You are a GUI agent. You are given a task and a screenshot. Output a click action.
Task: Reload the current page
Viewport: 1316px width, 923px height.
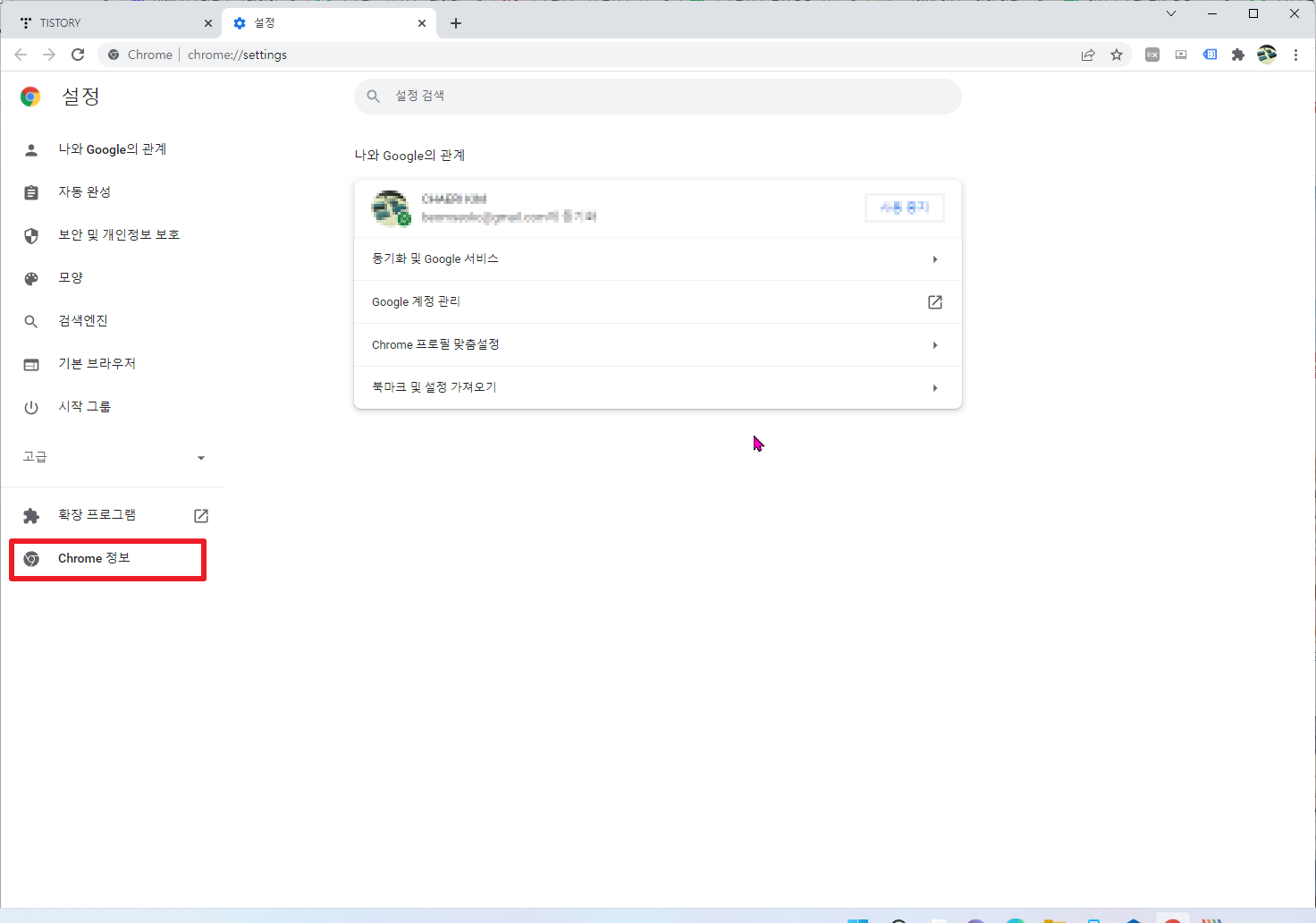(x=78, y=55)
